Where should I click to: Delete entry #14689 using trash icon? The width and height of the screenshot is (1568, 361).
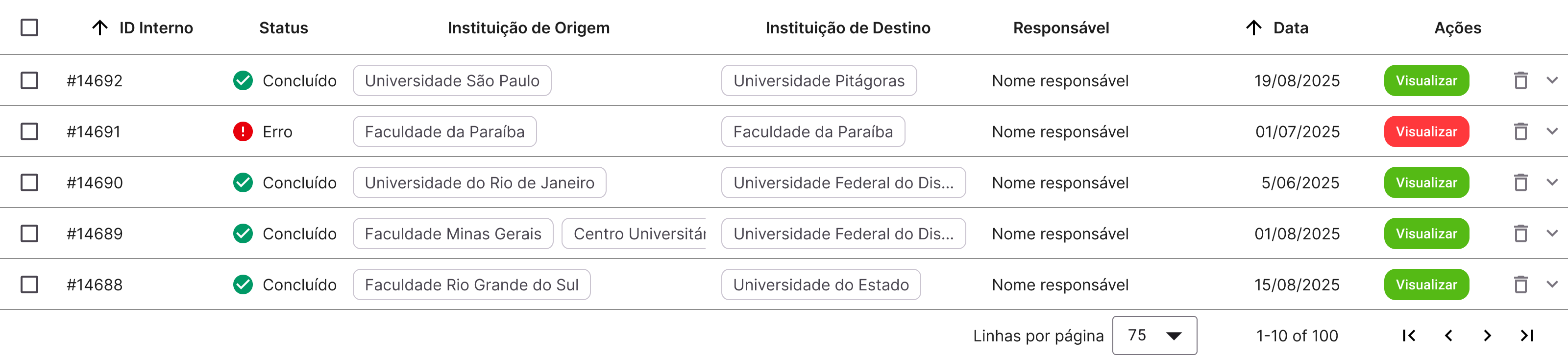pyautogui.click(x=1520, y=233)
